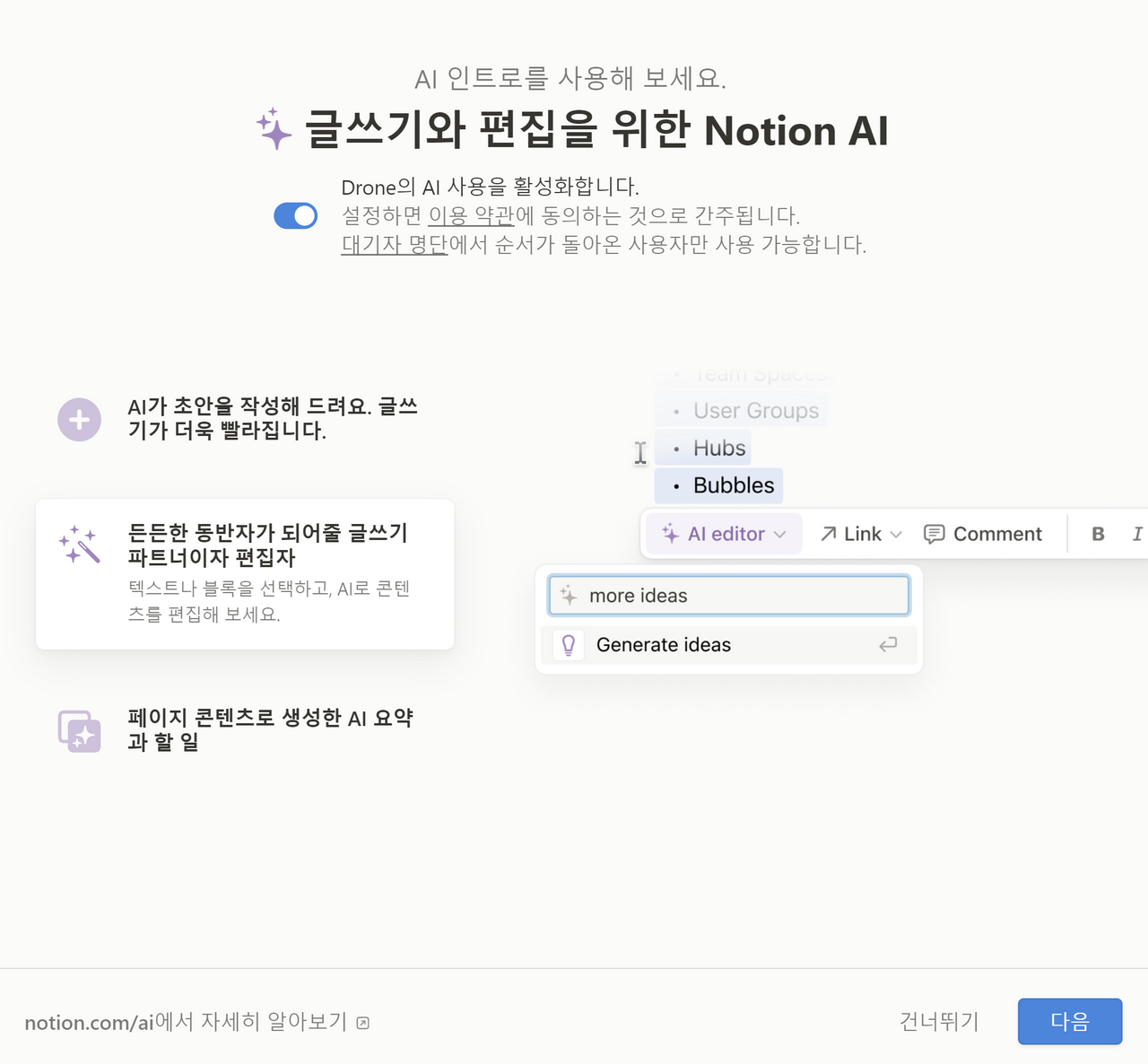Click the AI editor toolbar button
The width and height of the screenshot is (1148, 1064).
[x=716, y=534]
